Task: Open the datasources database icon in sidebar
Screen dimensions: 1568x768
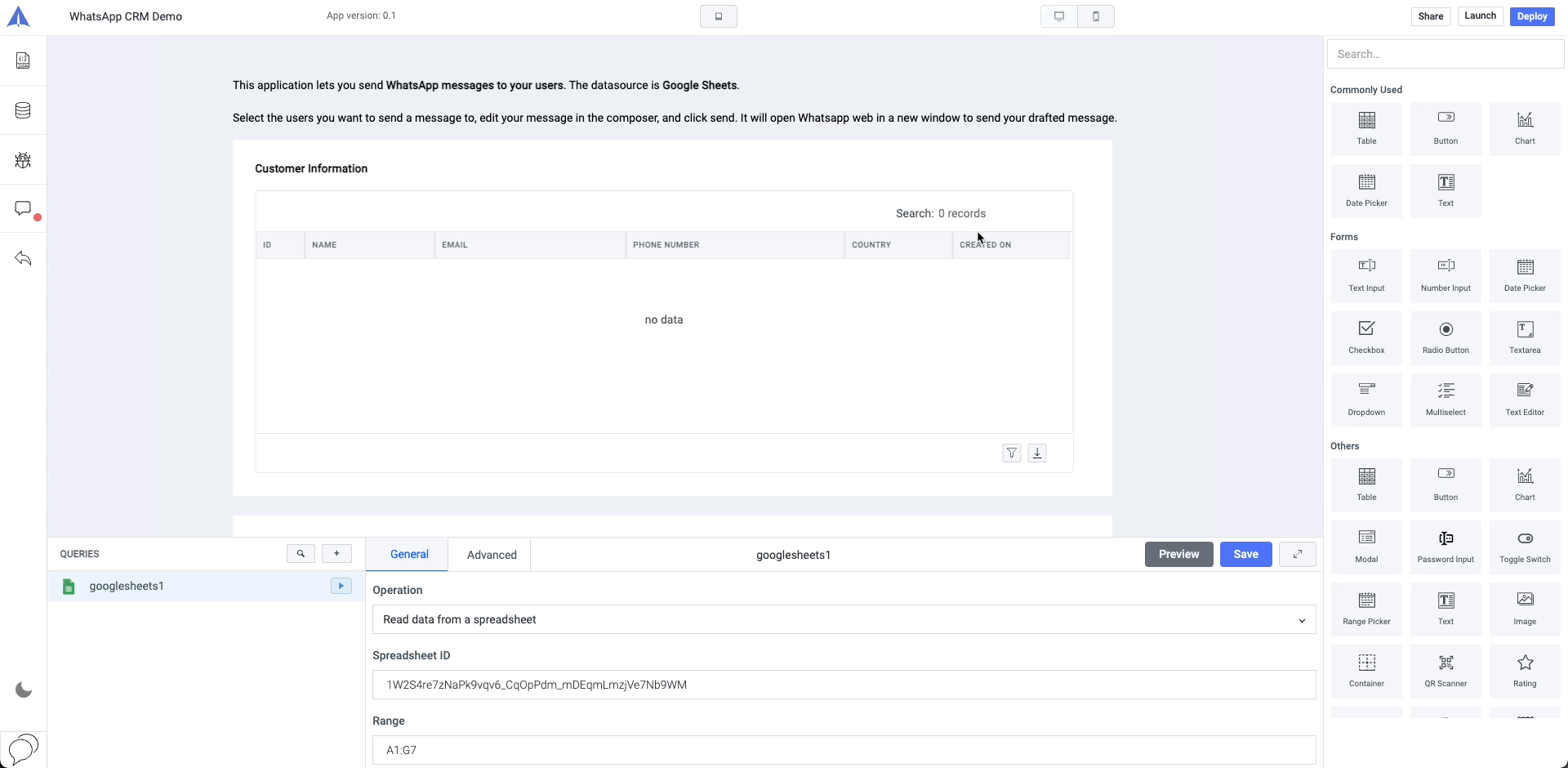Action: [x=23, y=110]
